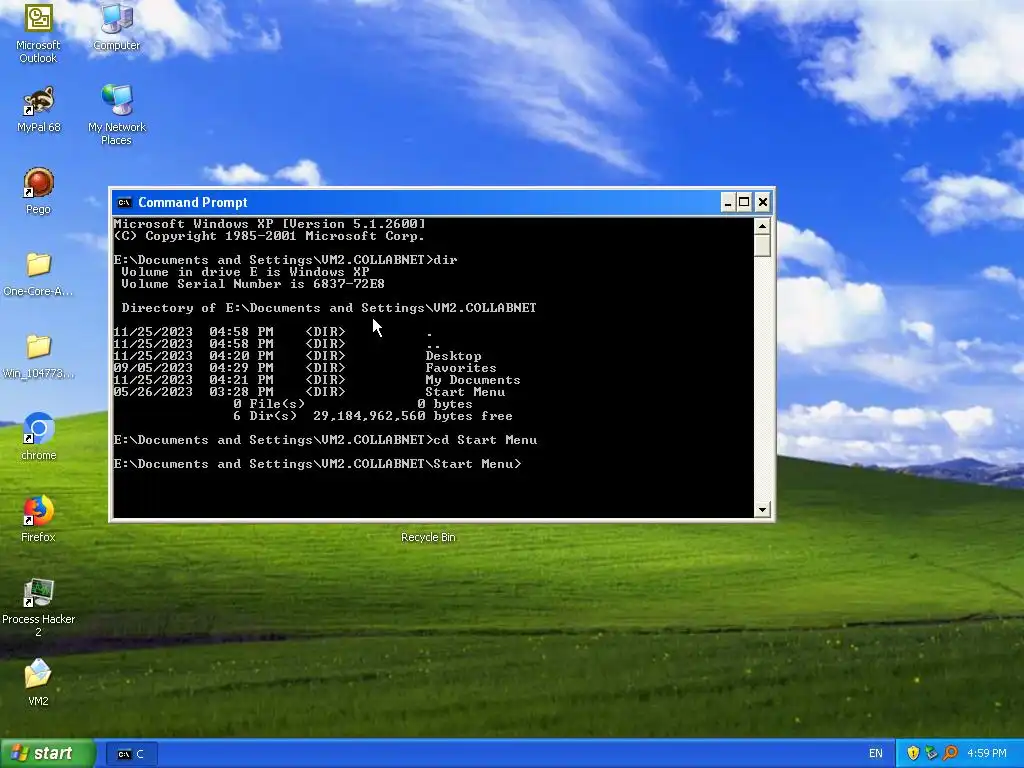Click the Command Prompt scrollbar thumb
This screenshot has height=768, width=1024.
click(x=762, y=246)
